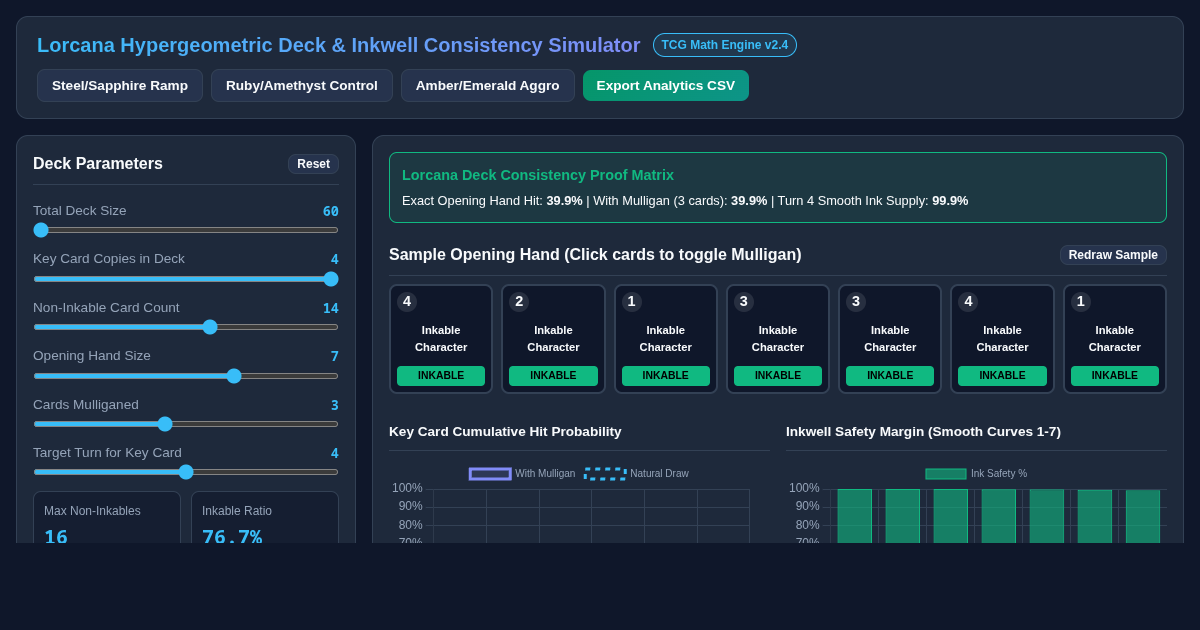Viewport: 1200px width, 630px height.
Task: Load the Steel/Sapphire Ramp preset
Action: point(120,85)
